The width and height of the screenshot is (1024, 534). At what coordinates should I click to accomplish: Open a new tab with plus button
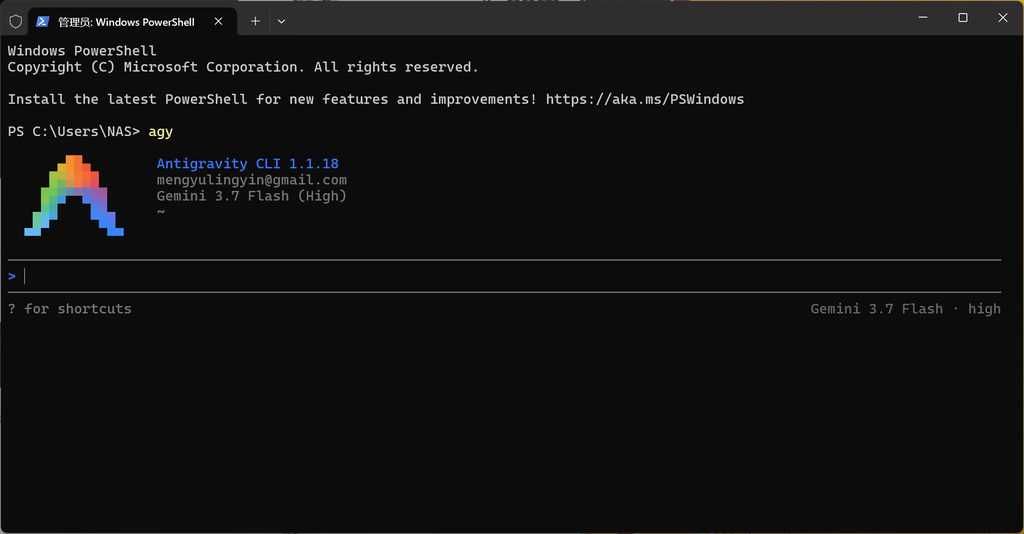(x=255, y=22)
